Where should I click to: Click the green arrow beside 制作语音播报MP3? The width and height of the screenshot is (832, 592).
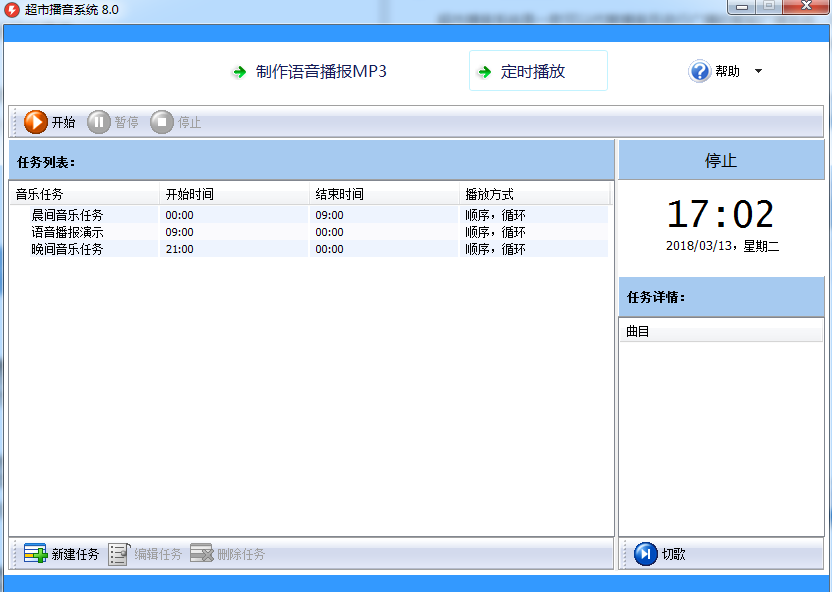[x=240, y=72]
